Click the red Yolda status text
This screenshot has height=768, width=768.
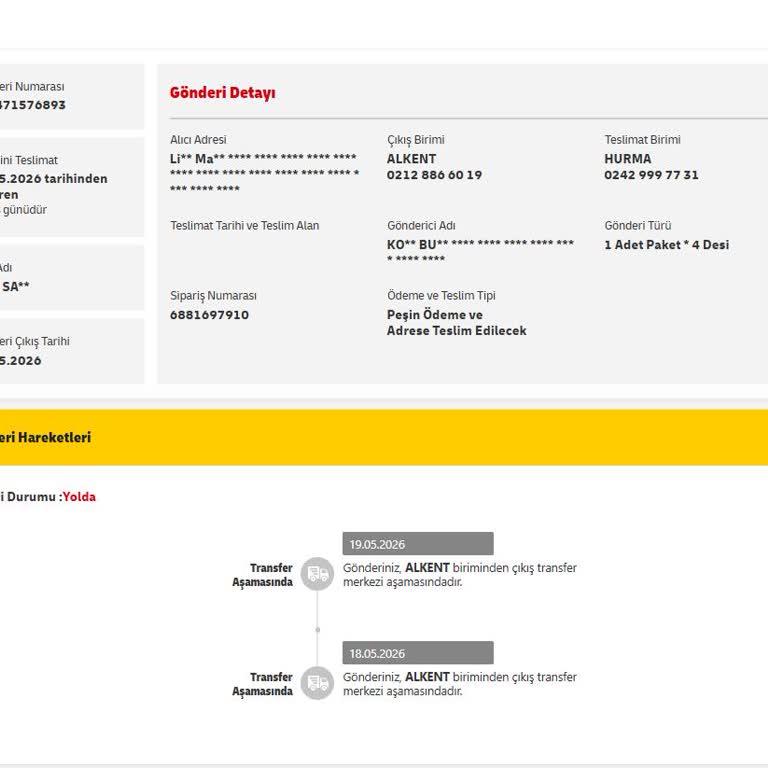point(79,497)
